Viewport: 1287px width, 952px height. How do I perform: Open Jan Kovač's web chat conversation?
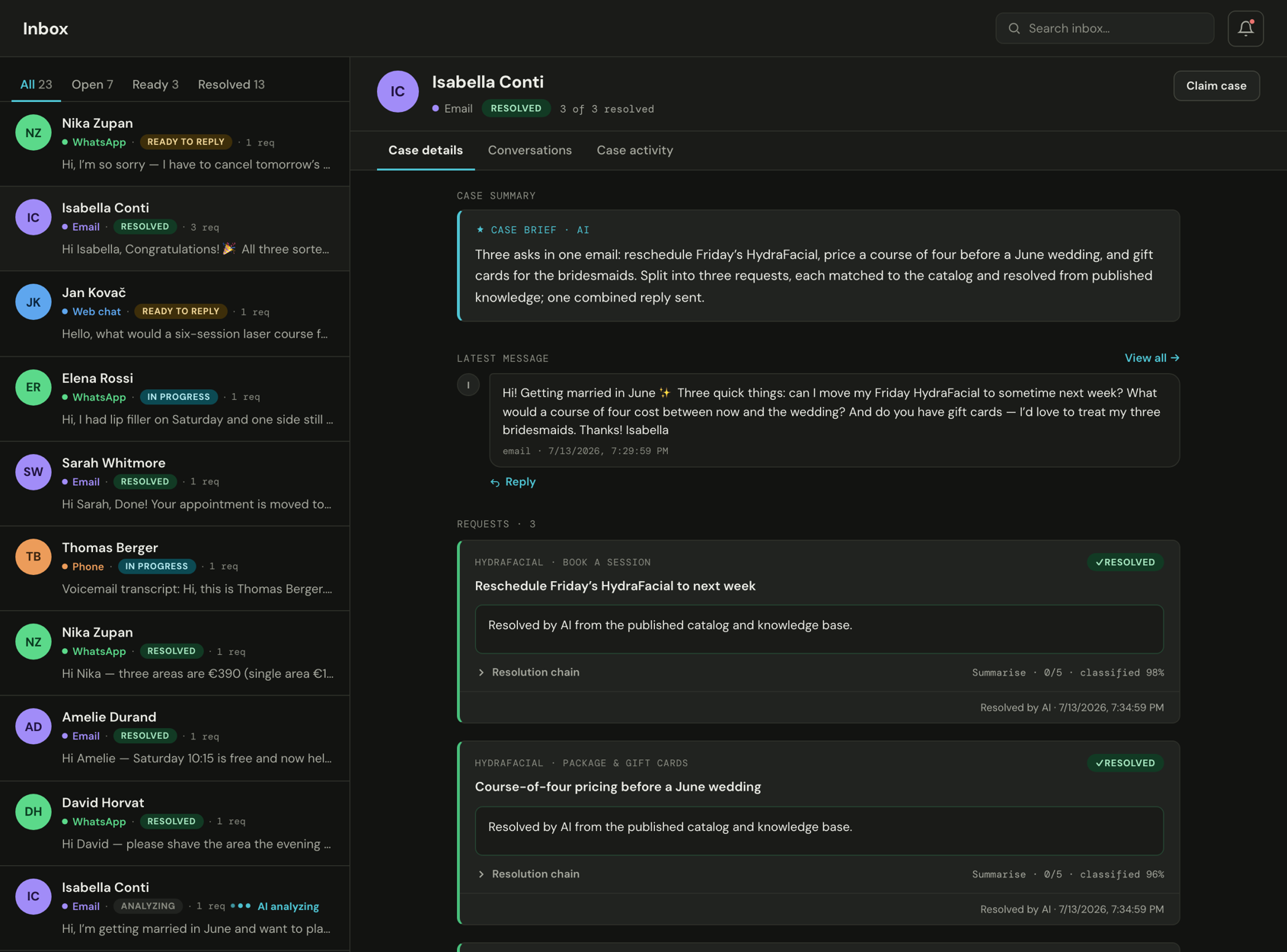click(x=174, y=314)
